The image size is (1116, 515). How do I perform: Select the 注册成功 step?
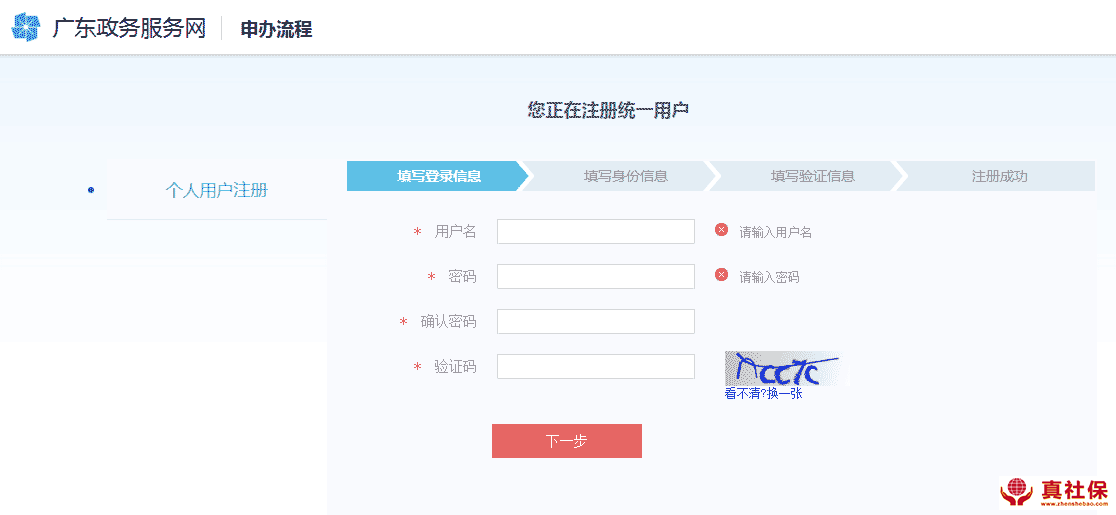[x=999, y=176]
